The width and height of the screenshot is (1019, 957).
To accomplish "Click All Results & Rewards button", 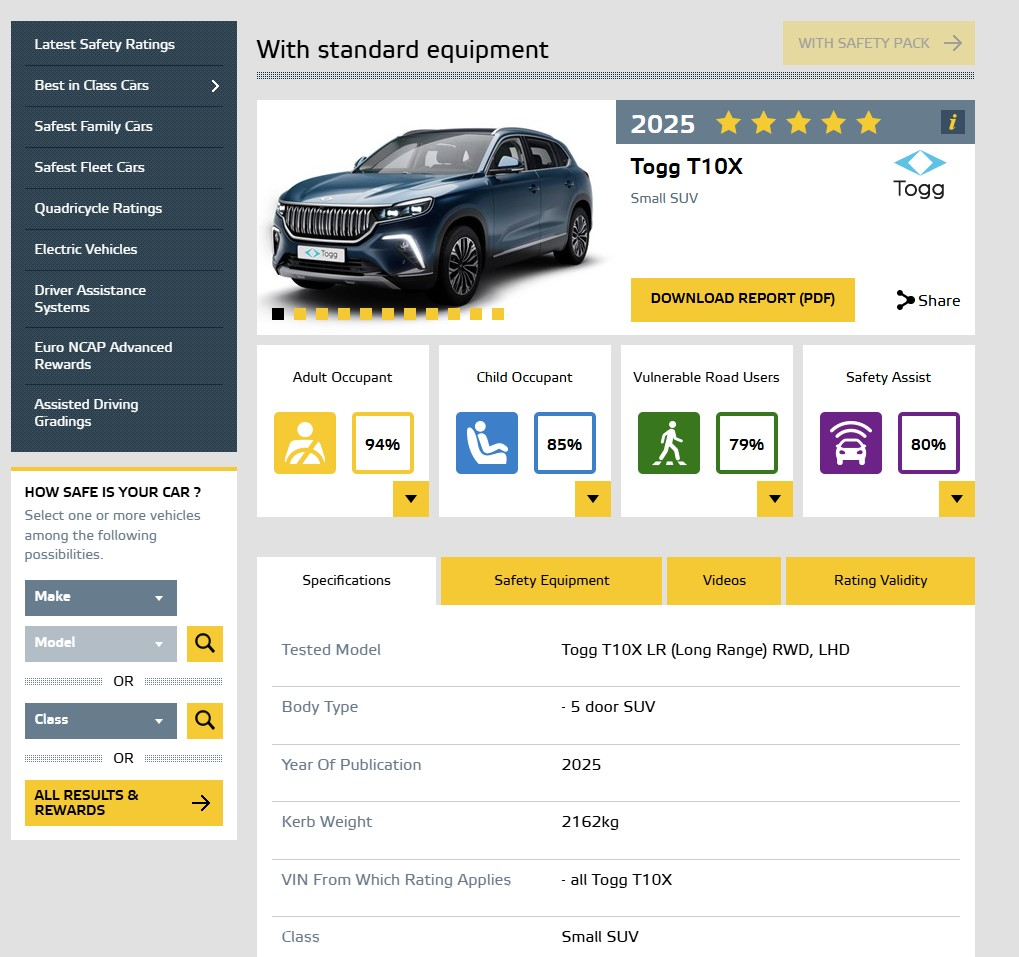I will point(123,803).
